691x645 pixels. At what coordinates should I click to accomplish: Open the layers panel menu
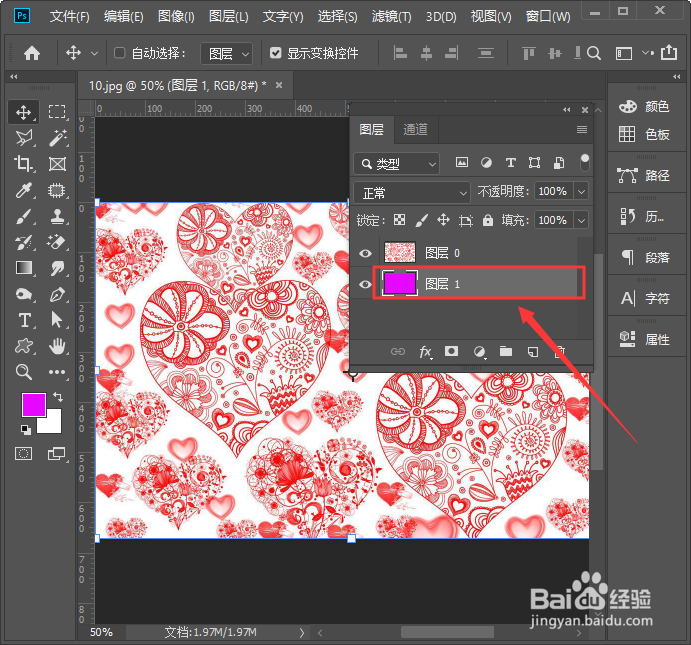pyautogui.click(x=582, y=129)
